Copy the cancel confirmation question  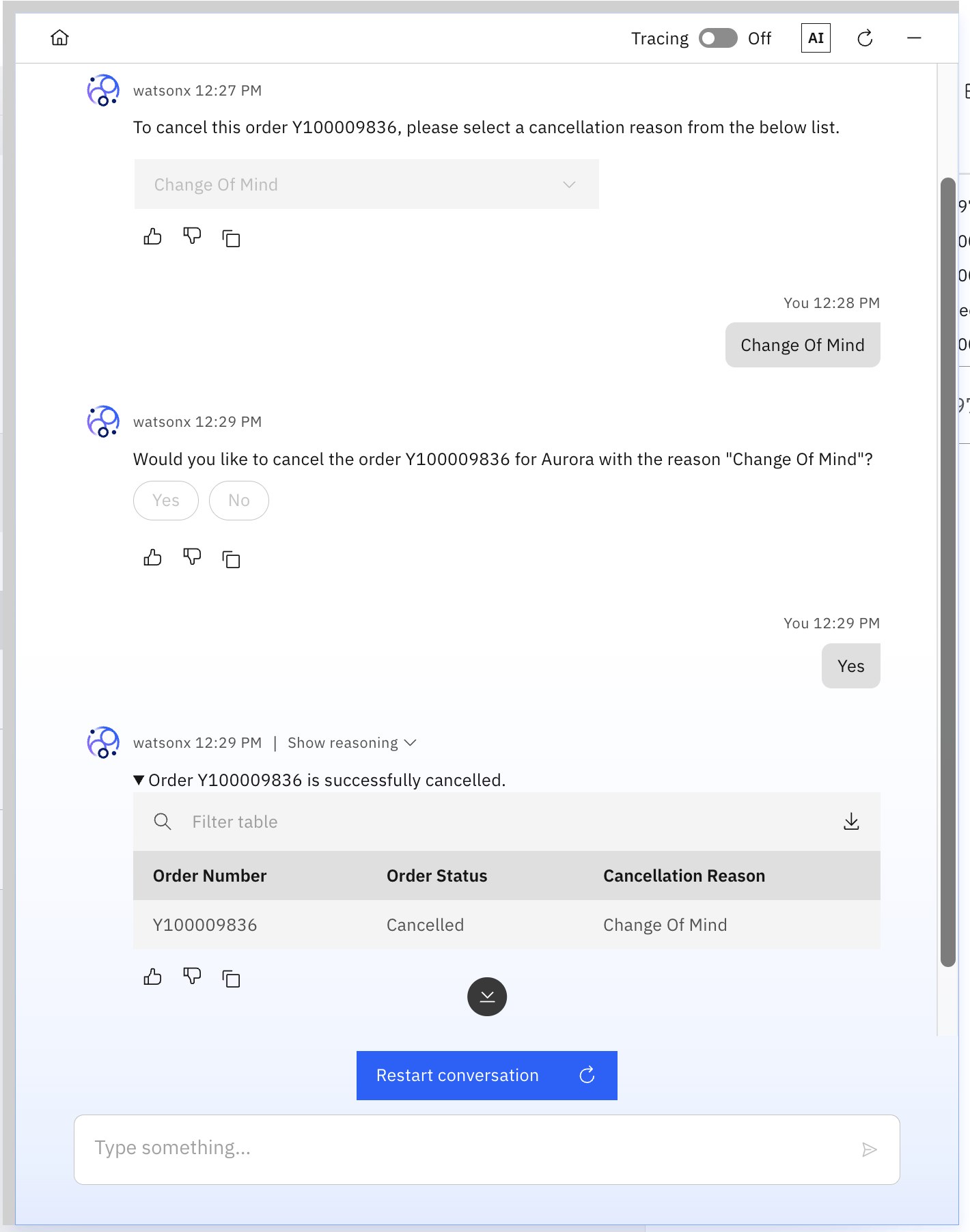pyautogui.click(x=231, y=559)
